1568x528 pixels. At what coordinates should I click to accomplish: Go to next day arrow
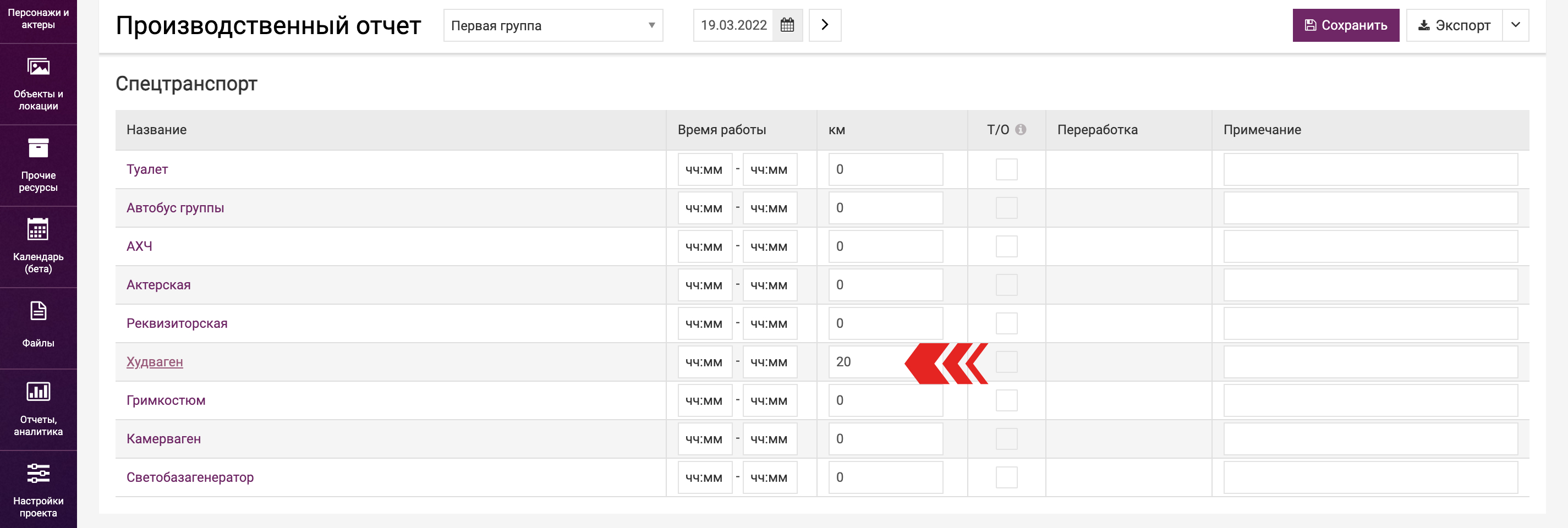(x=825, y=25)
